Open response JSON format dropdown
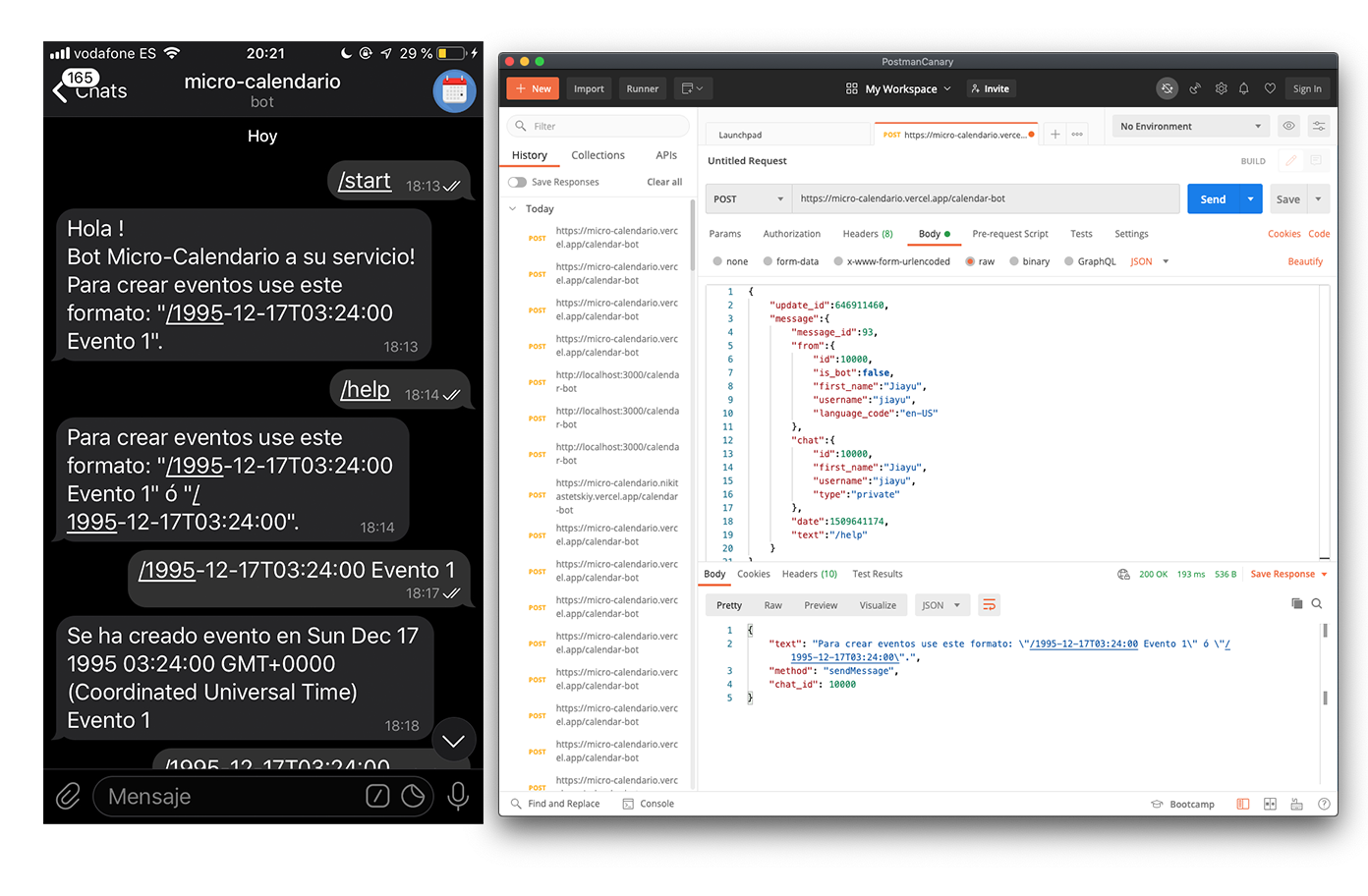The height and width of the screenshot is (896, 1368). coord(941,605)
